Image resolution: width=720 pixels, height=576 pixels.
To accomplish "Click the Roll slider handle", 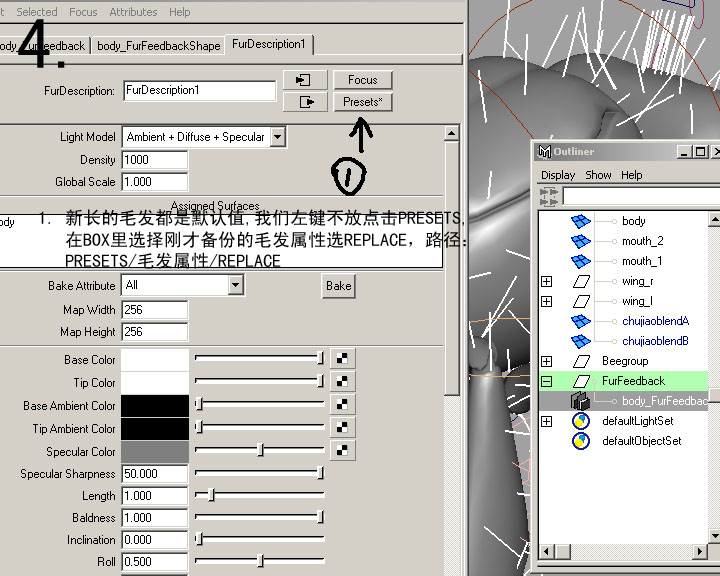I will 260,561.
